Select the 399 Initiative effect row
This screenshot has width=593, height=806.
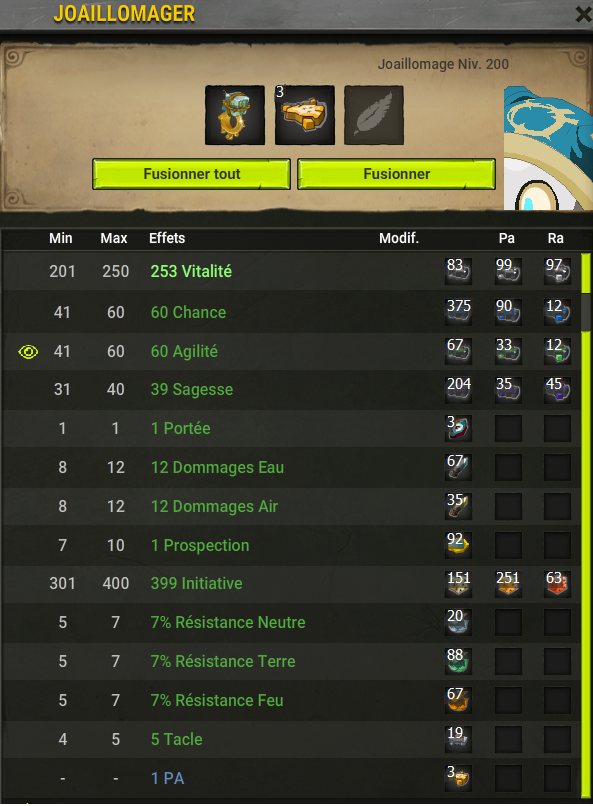coord(292,583)
